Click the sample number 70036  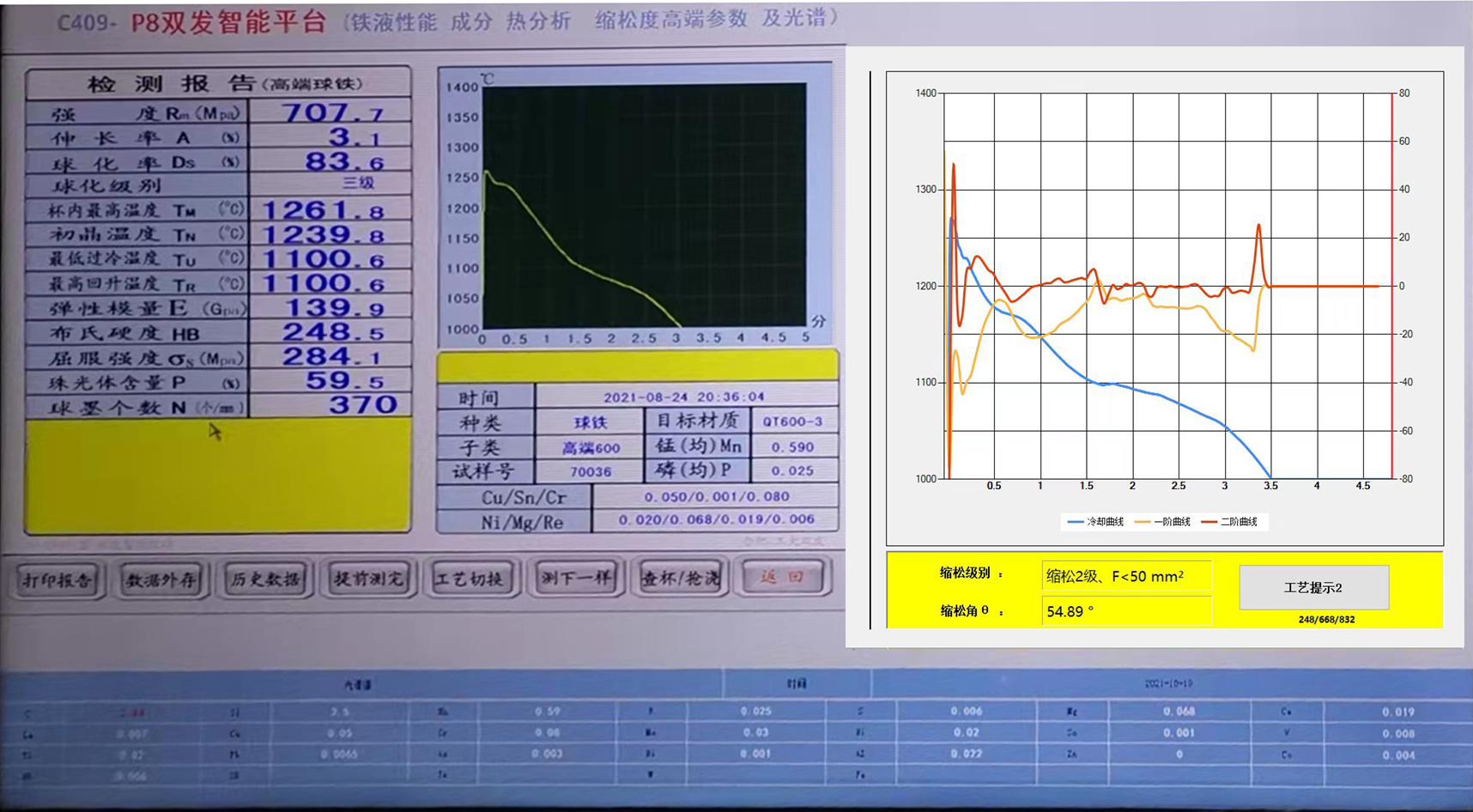click(x=591, y=471)
